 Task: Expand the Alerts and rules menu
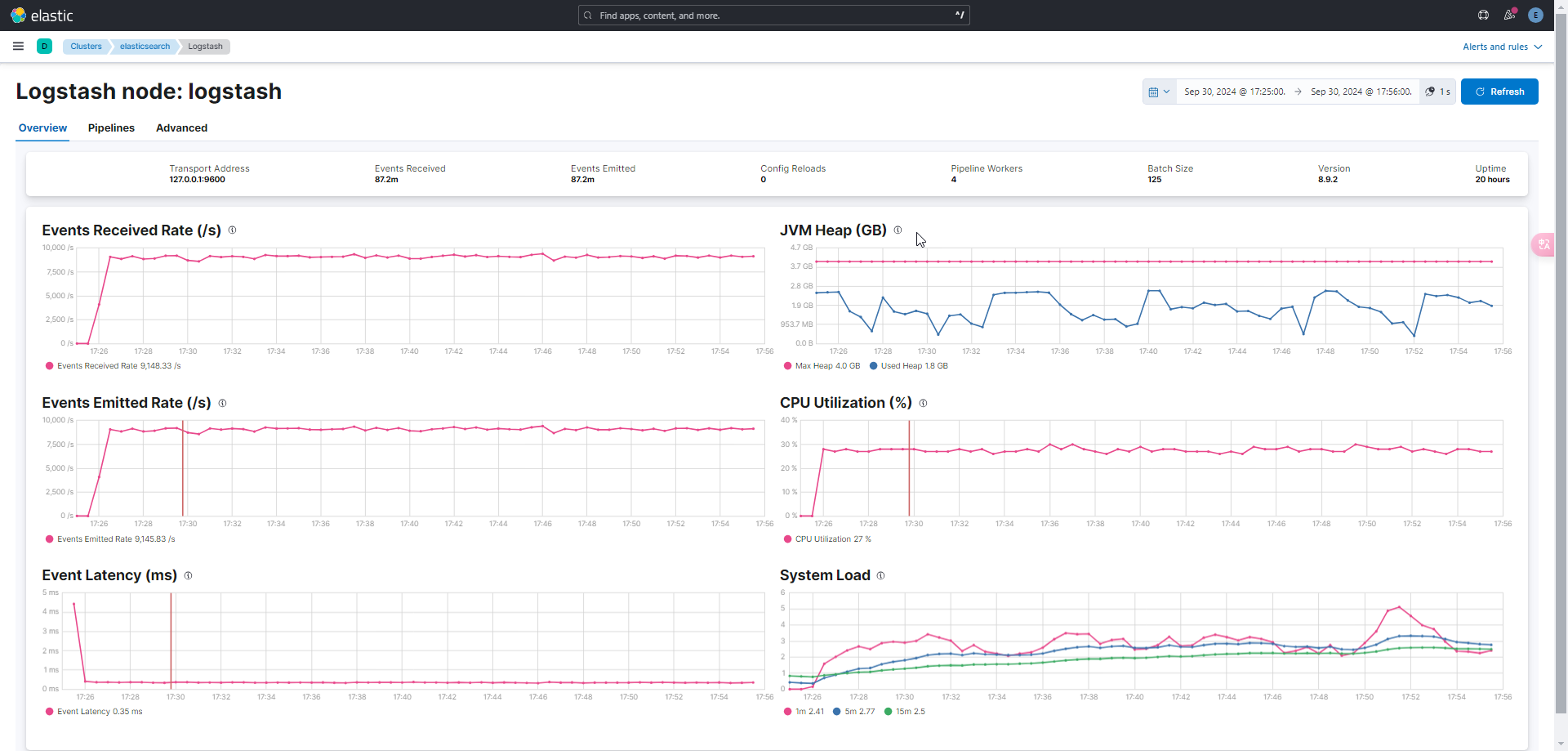(x=1502, y=47)
